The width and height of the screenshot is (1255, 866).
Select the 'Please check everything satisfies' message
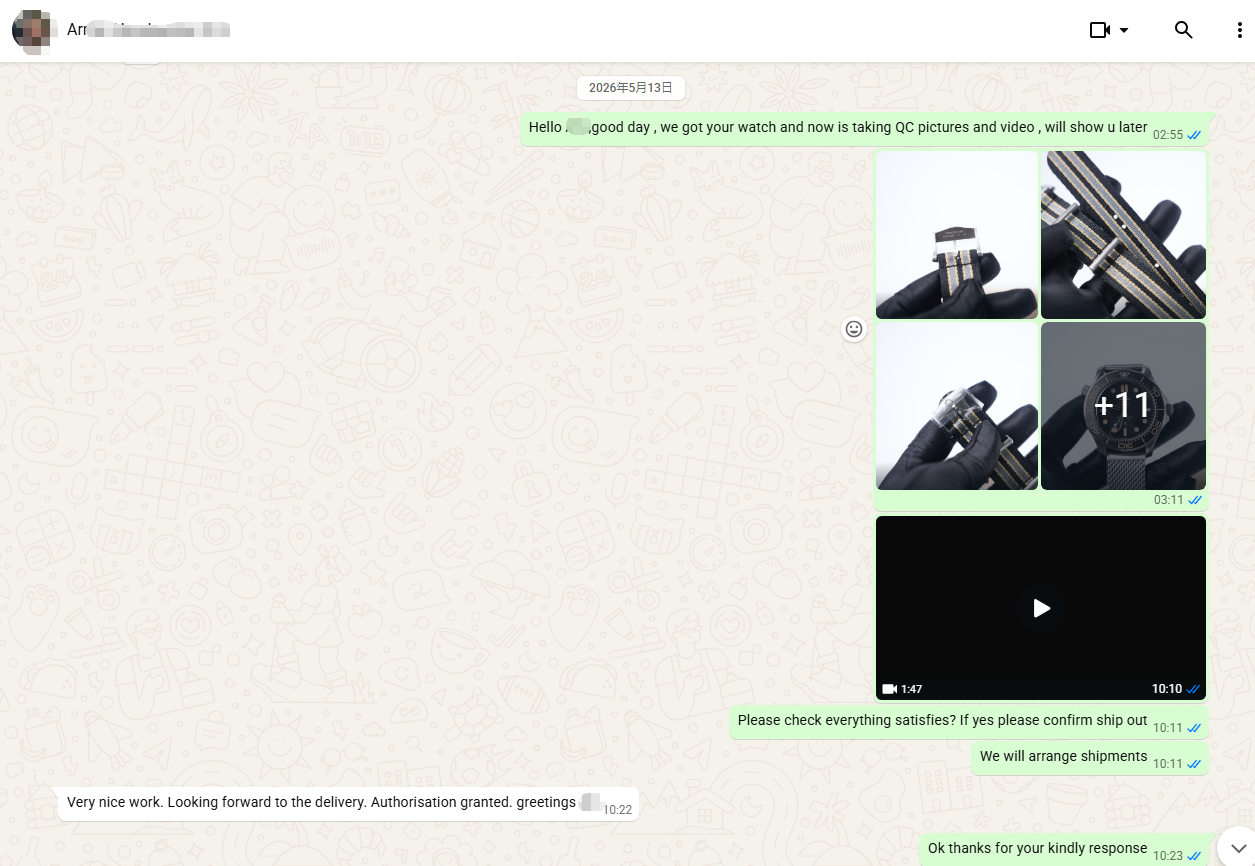pyautogui.click(x=969, y=722)
